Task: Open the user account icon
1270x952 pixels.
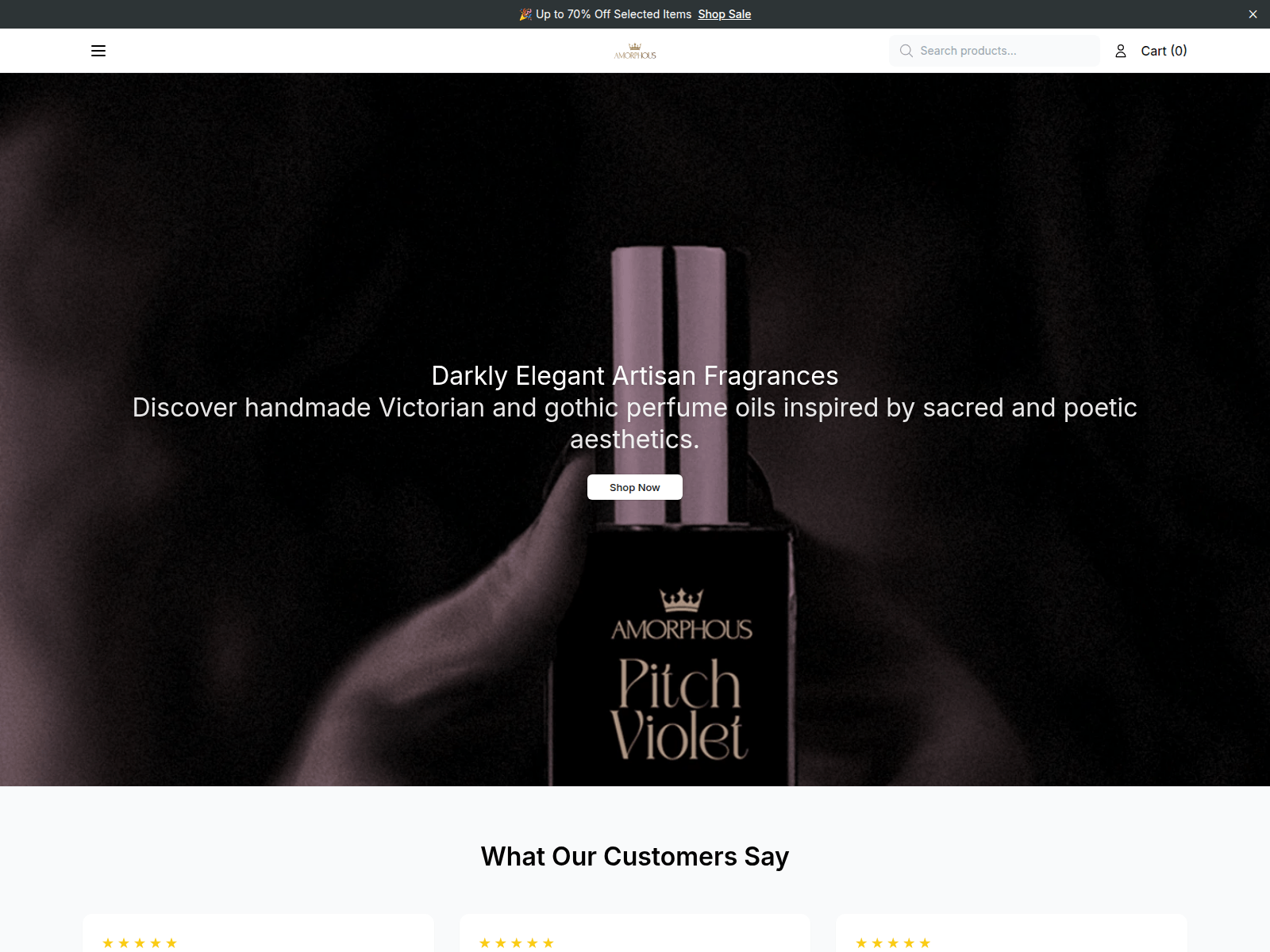Action: pyautogui.click(x=1121, y=51)
